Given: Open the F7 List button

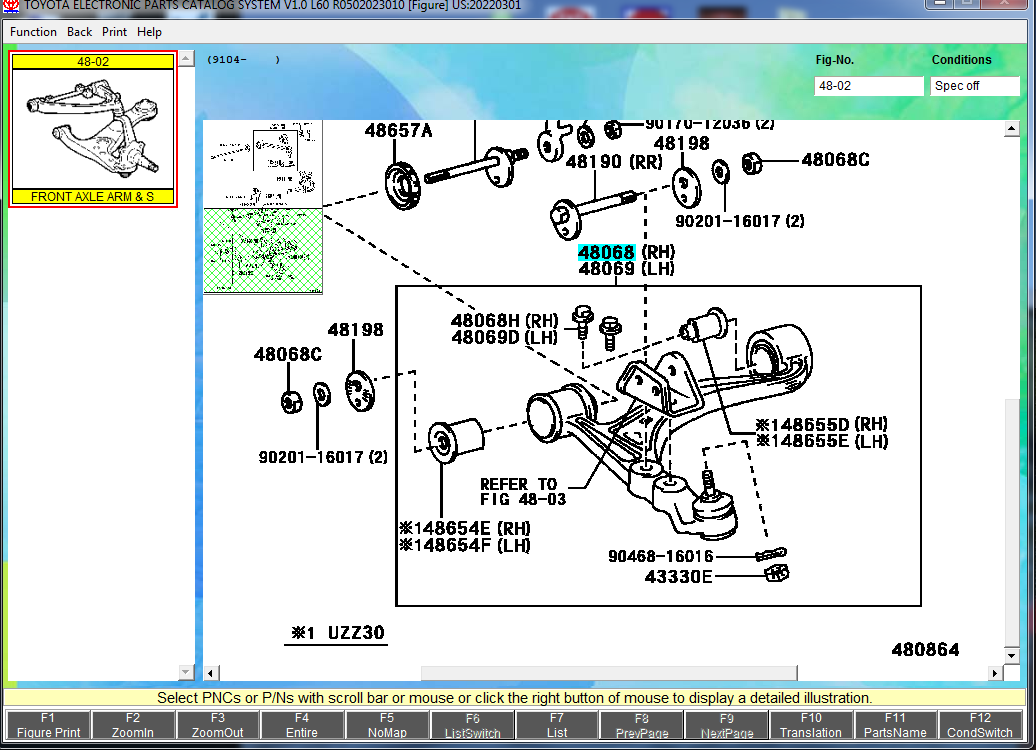Looking at the screenshot, I should [557, 725].
